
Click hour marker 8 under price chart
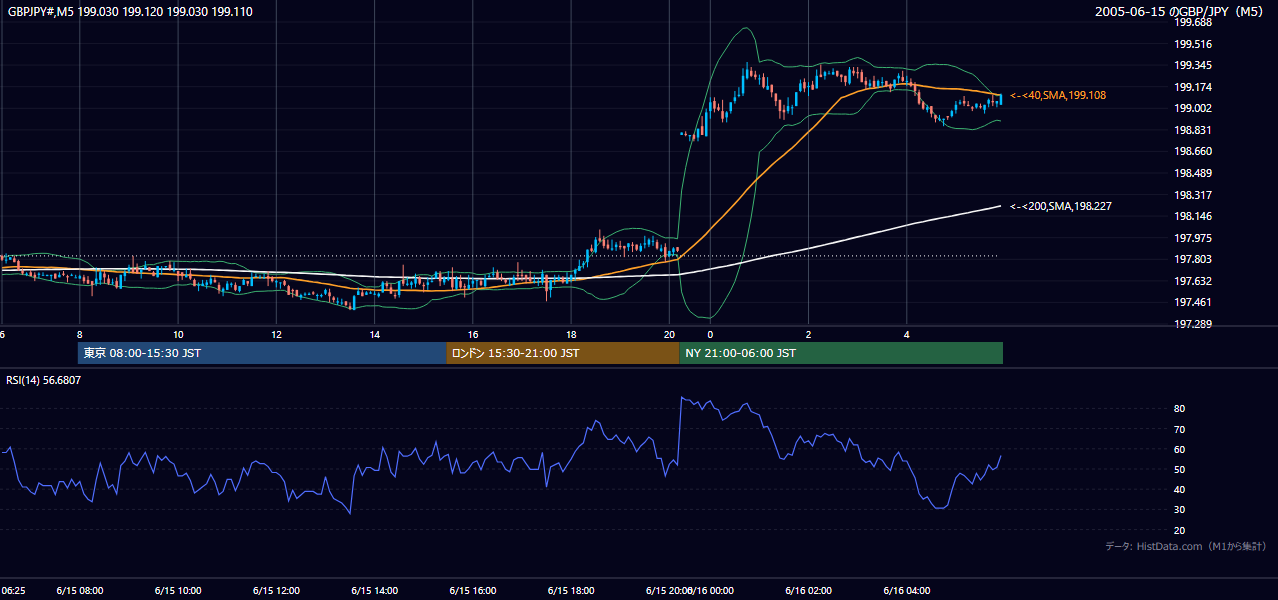click(x=80, y=334)
